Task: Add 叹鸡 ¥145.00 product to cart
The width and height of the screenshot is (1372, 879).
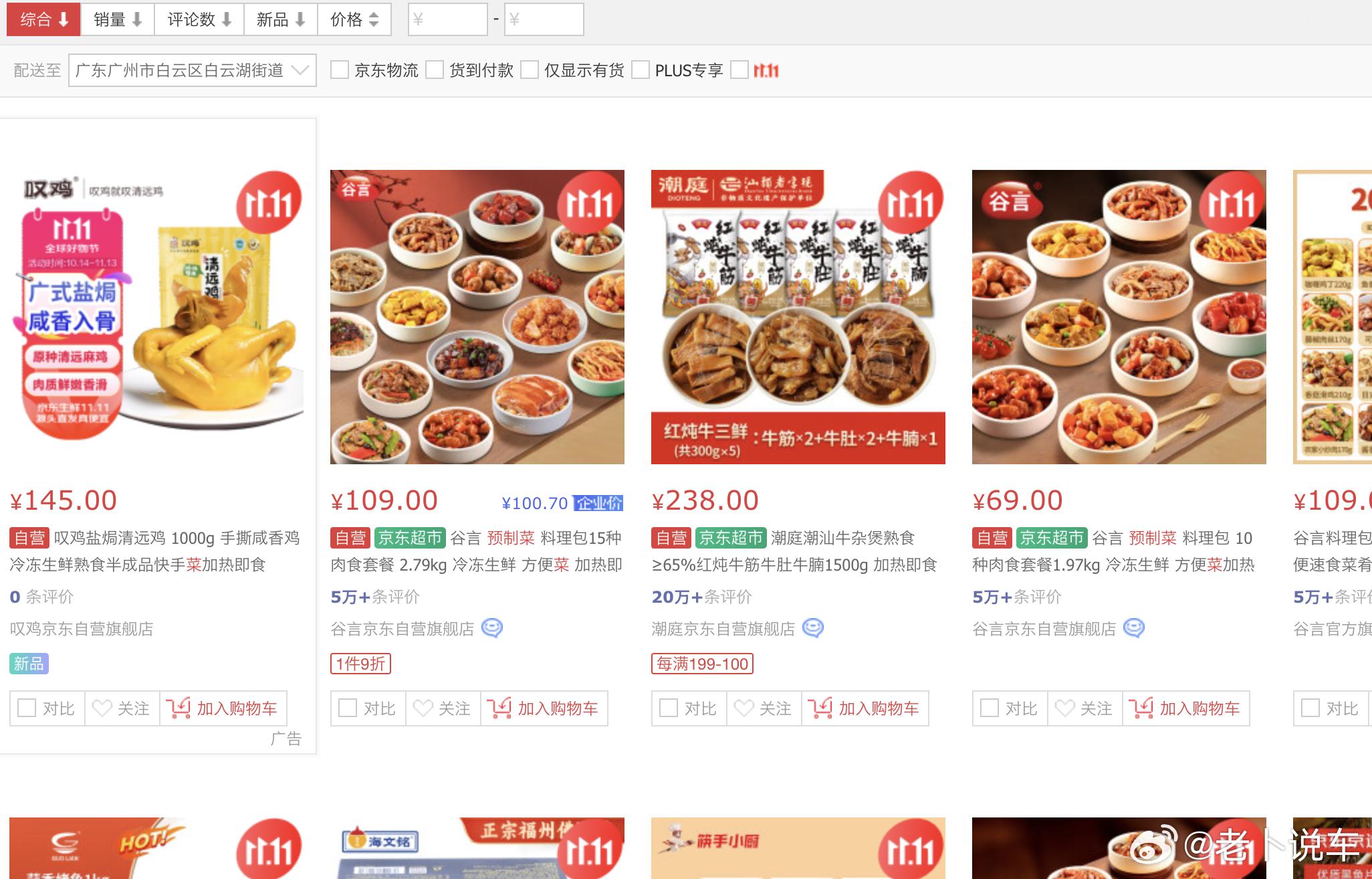Action: (x=223, y=708)
